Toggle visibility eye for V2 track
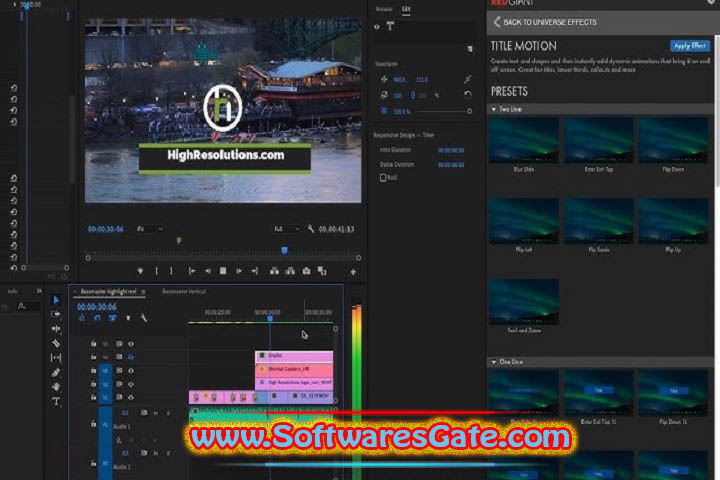 [x=131, y=384]
